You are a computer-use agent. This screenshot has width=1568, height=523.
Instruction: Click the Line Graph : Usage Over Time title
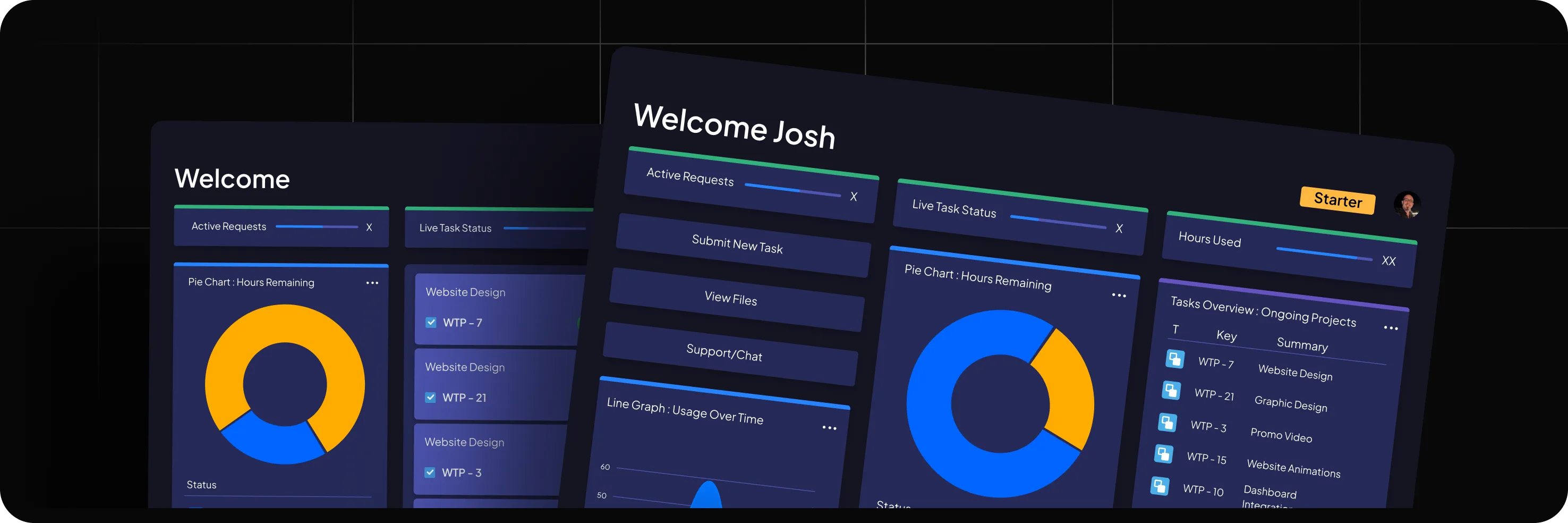(x=685, y=411)
